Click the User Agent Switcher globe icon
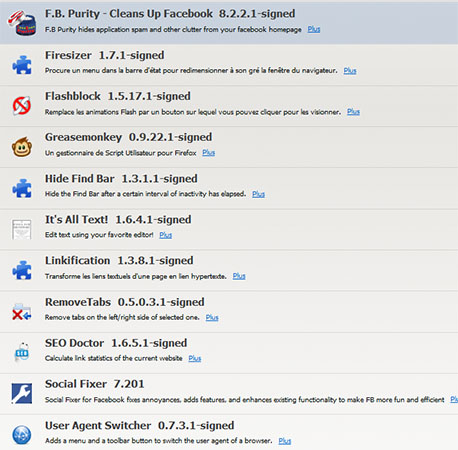Viewport: 458px width, 450px height. click(x=22, y=435)
